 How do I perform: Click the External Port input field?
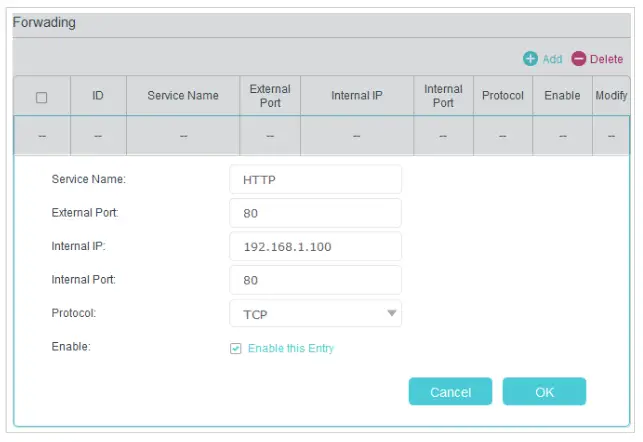click(315, 213)
